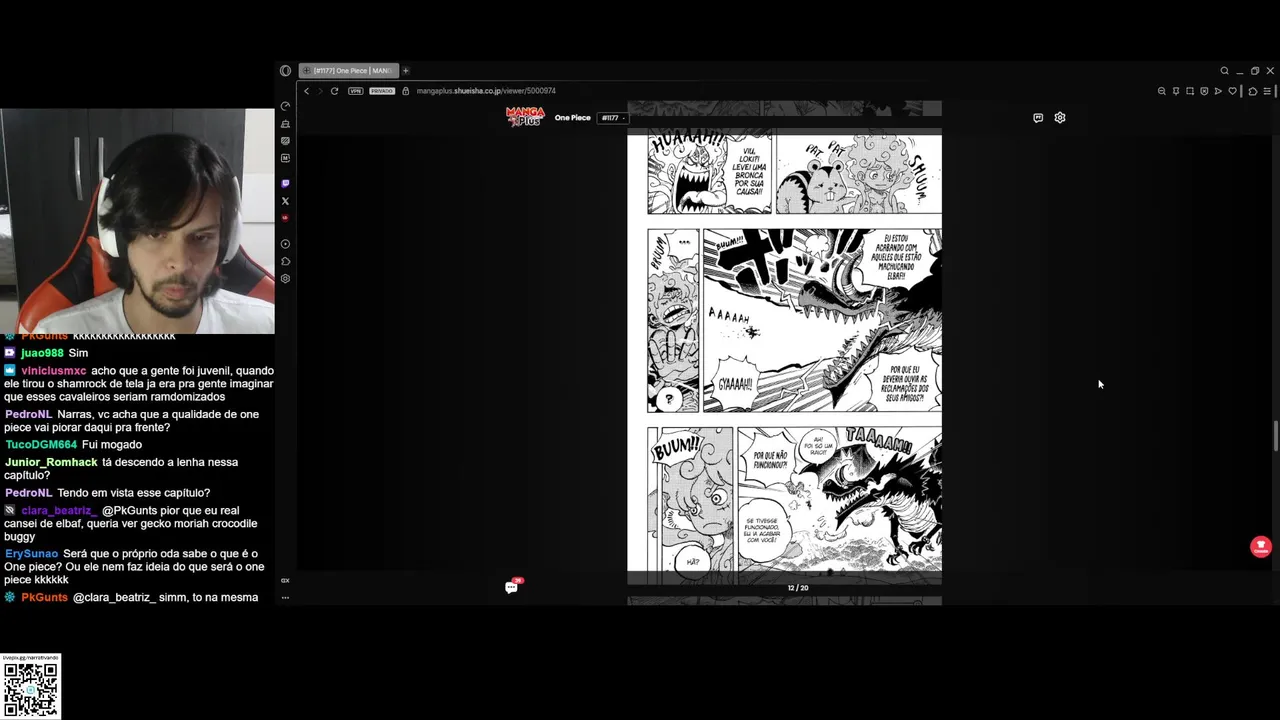This screenshot has width=1280, height=720.
Task: Click the QR code in bottom corner
Action: (x=30, y=690)
